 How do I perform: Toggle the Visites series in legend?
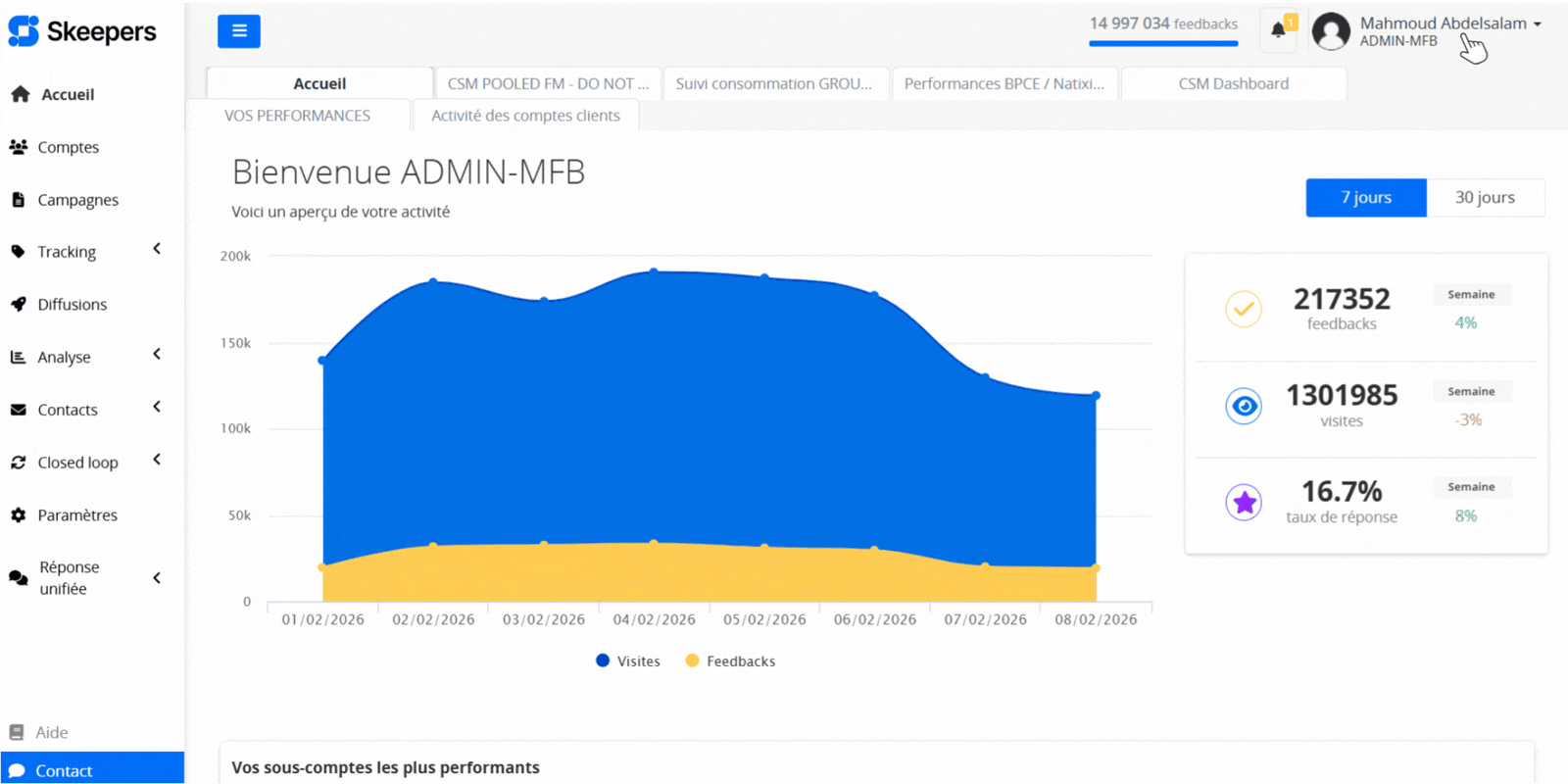[628, 661]
